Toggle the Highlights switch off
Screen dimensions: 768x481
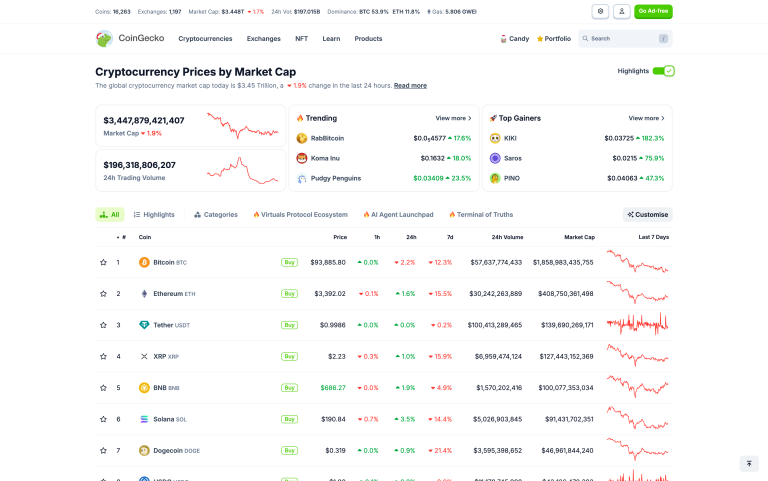click(664, 71)
